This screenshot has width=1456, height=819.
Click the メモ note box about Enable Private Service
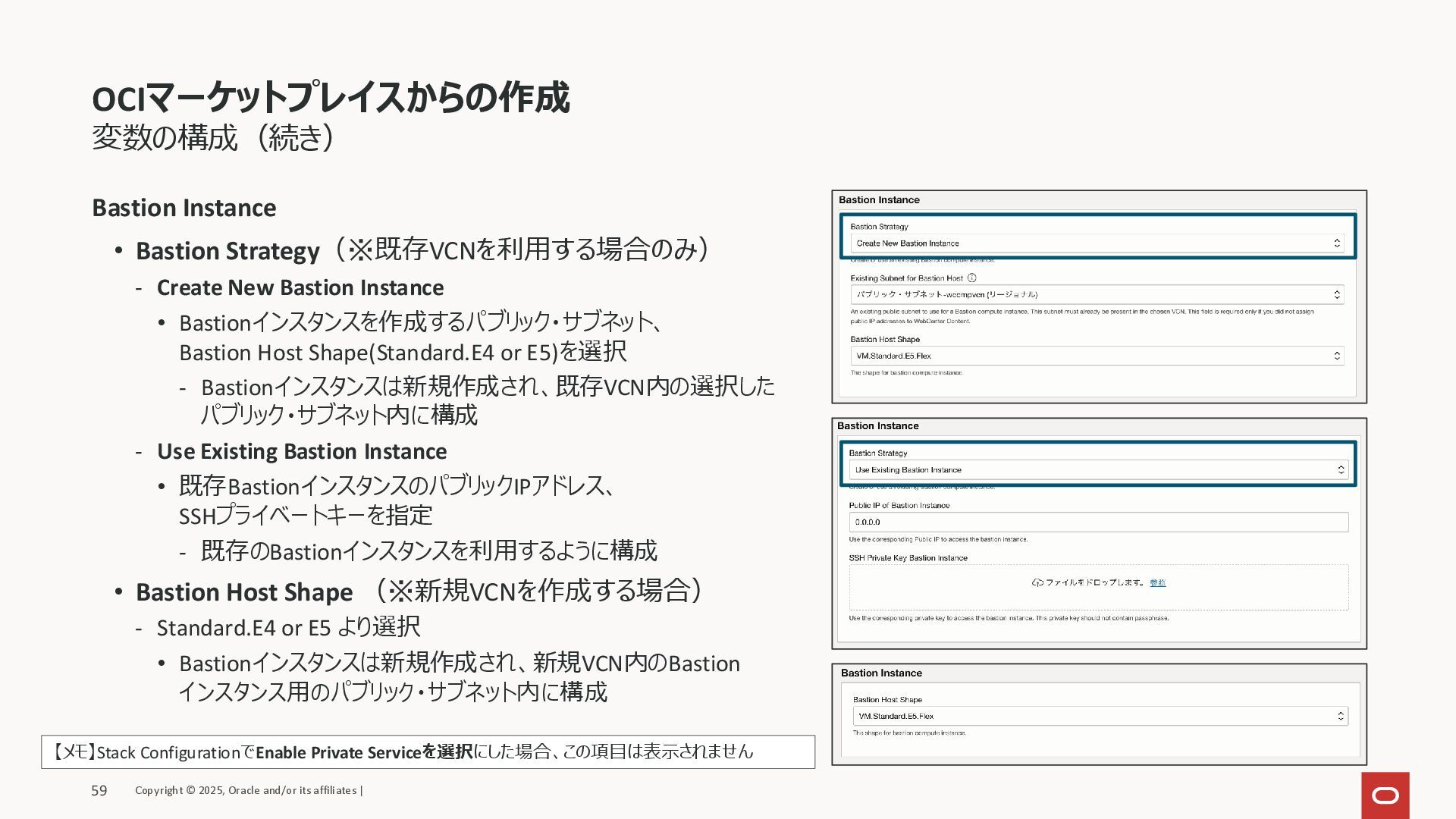click(x=428, y=752)
